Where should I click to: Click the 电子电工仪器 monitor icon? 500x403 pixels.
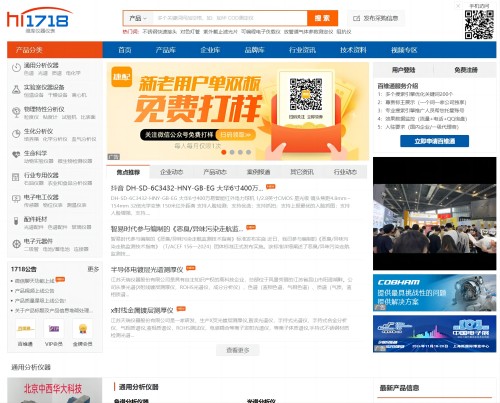click(16, 199)
